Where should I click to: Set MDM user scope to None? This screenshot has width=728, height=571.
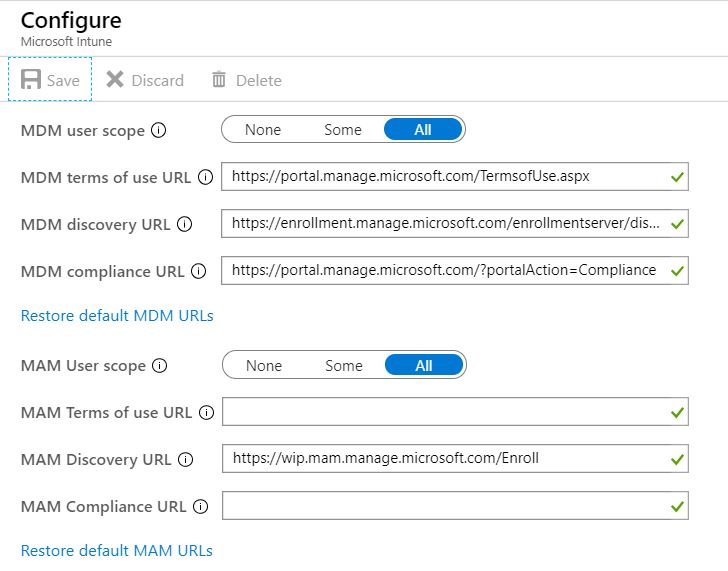(263, 130)
